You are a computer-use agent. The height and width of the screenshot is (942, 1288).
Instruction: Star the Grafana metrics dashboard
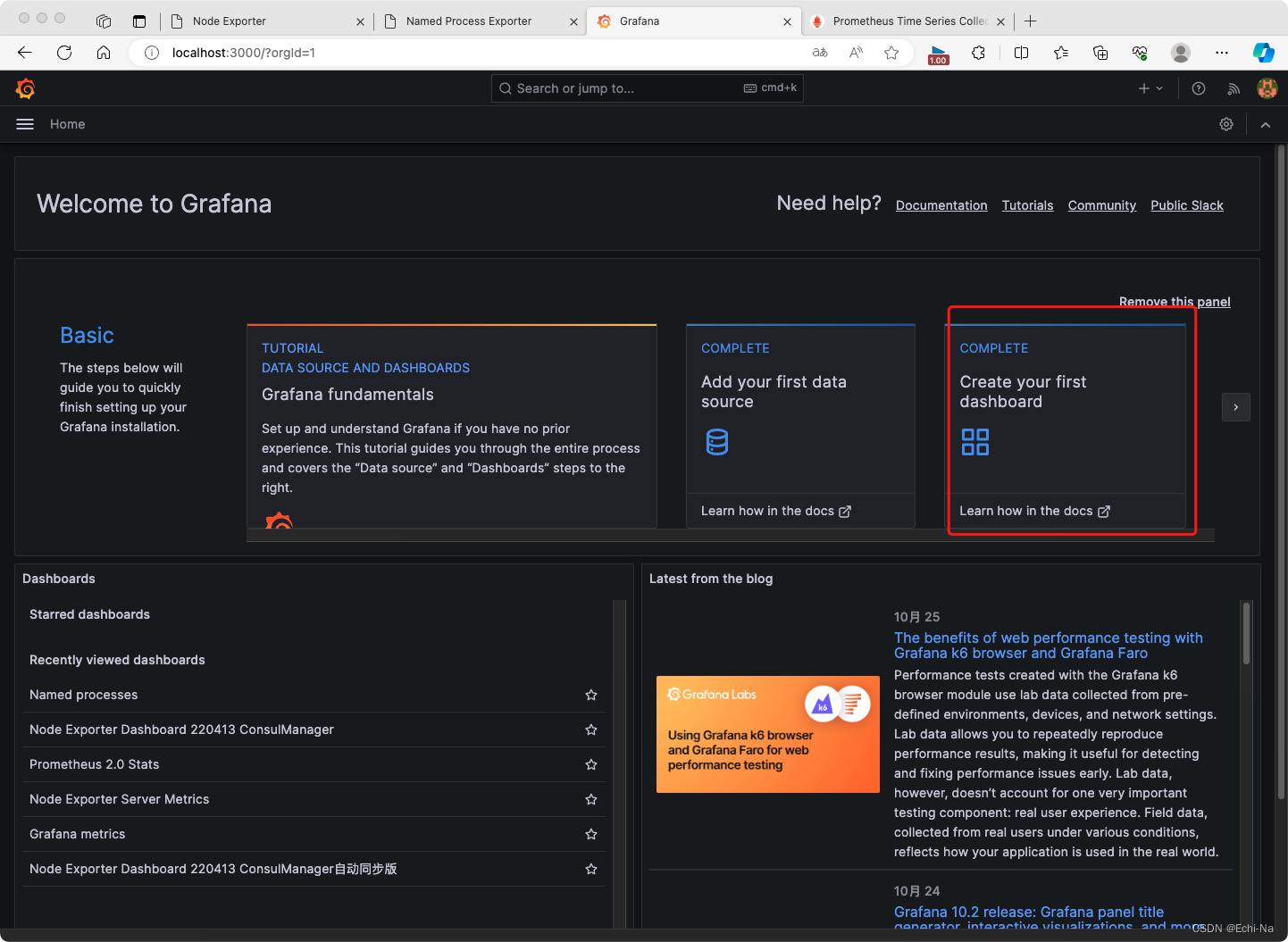pos(591,834)
